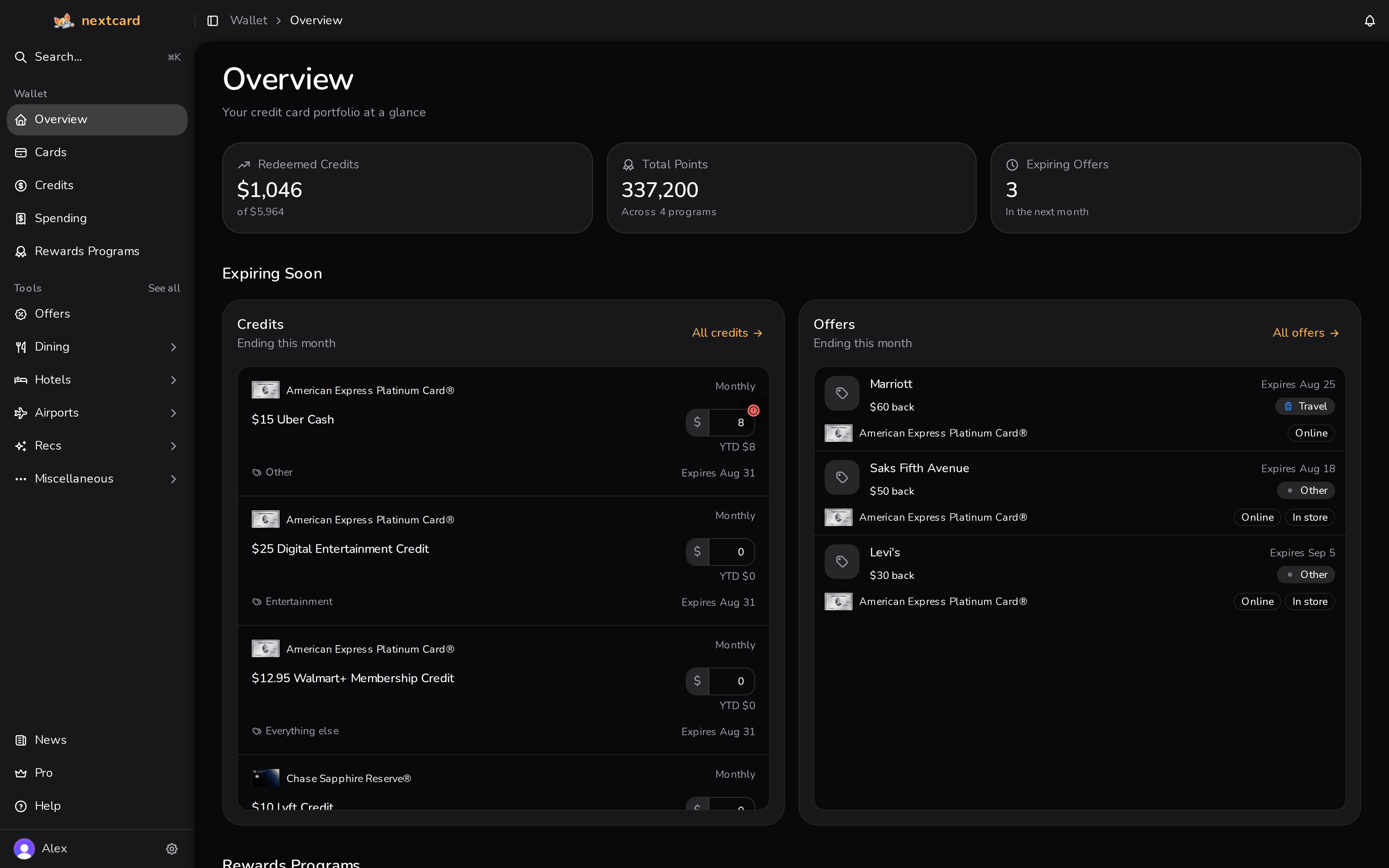Click the Chase Sapphire Reserve card image
The height and width of the screenshot is (868, 1389).
266,778
